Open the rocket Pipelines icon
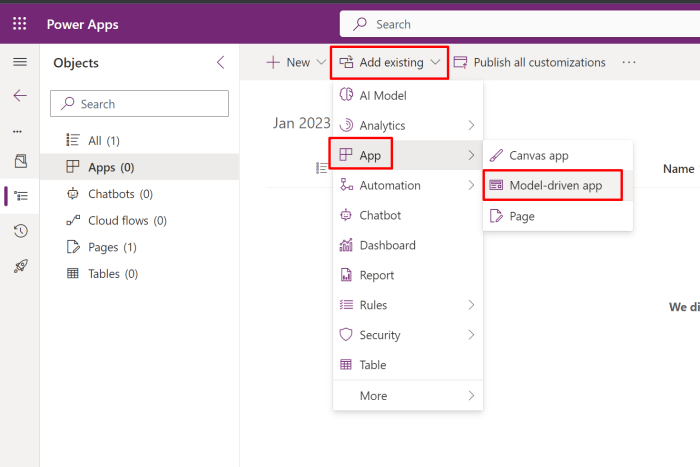Screen dimensions: 700x467 click(21, 266)
